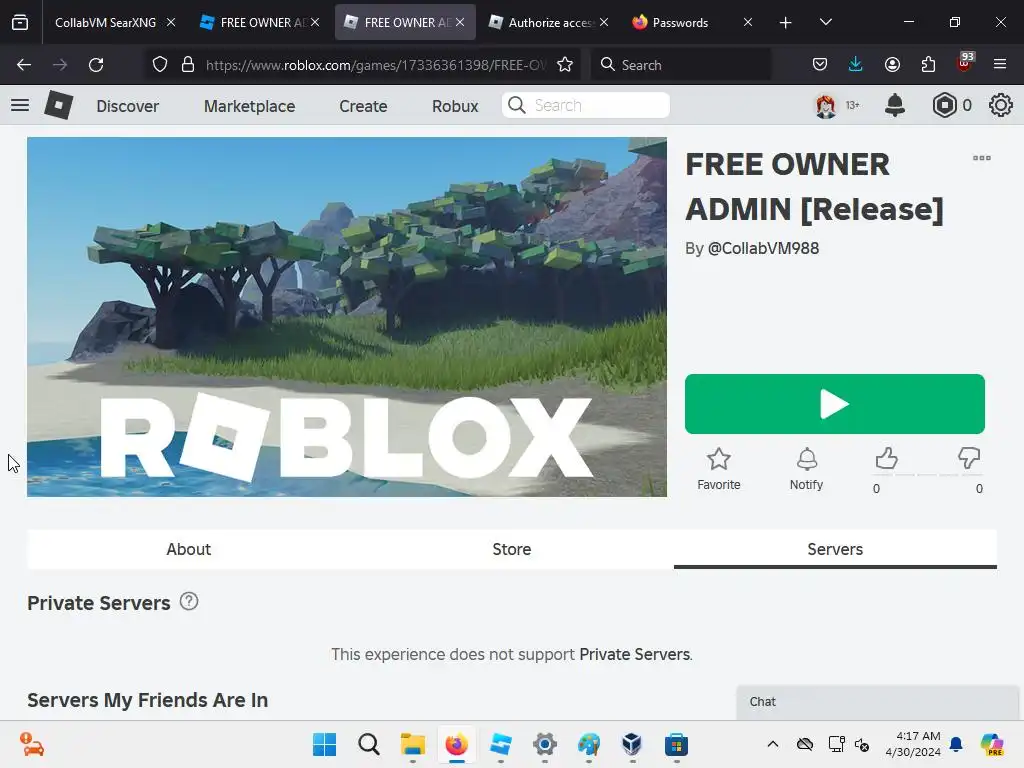Open Microsoft Store from taskbar
This screenshot has height=768, width=1024.
click(x=677, y=744)
